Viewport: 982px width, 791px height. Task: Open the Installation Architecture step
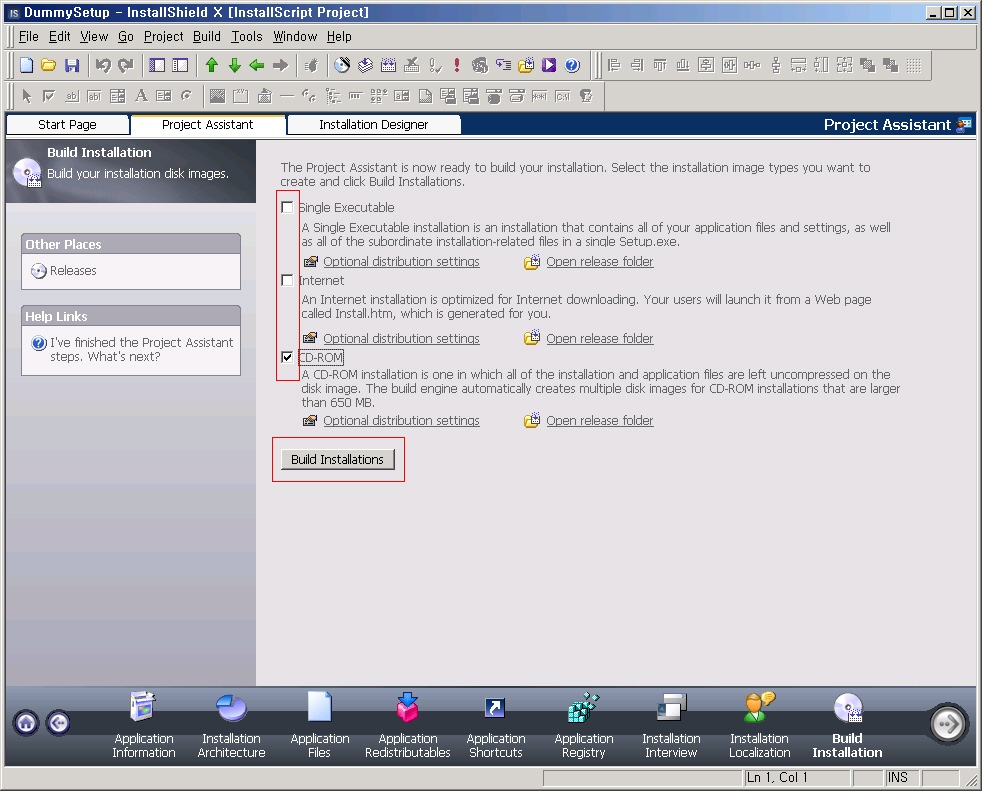point(231,725)
